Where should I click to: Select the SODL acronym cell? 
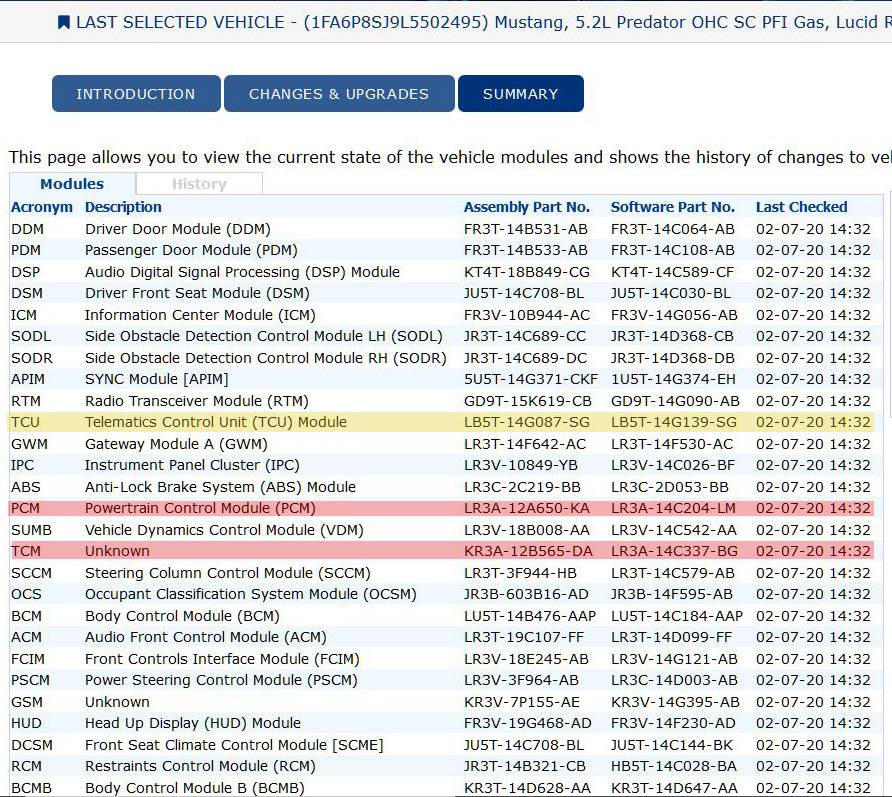31,336
